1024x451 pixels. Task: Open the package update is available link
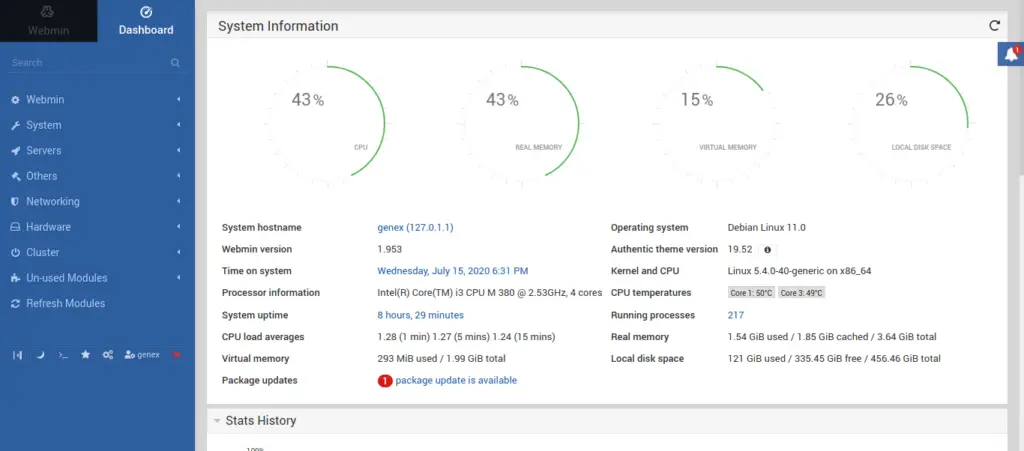456,381
